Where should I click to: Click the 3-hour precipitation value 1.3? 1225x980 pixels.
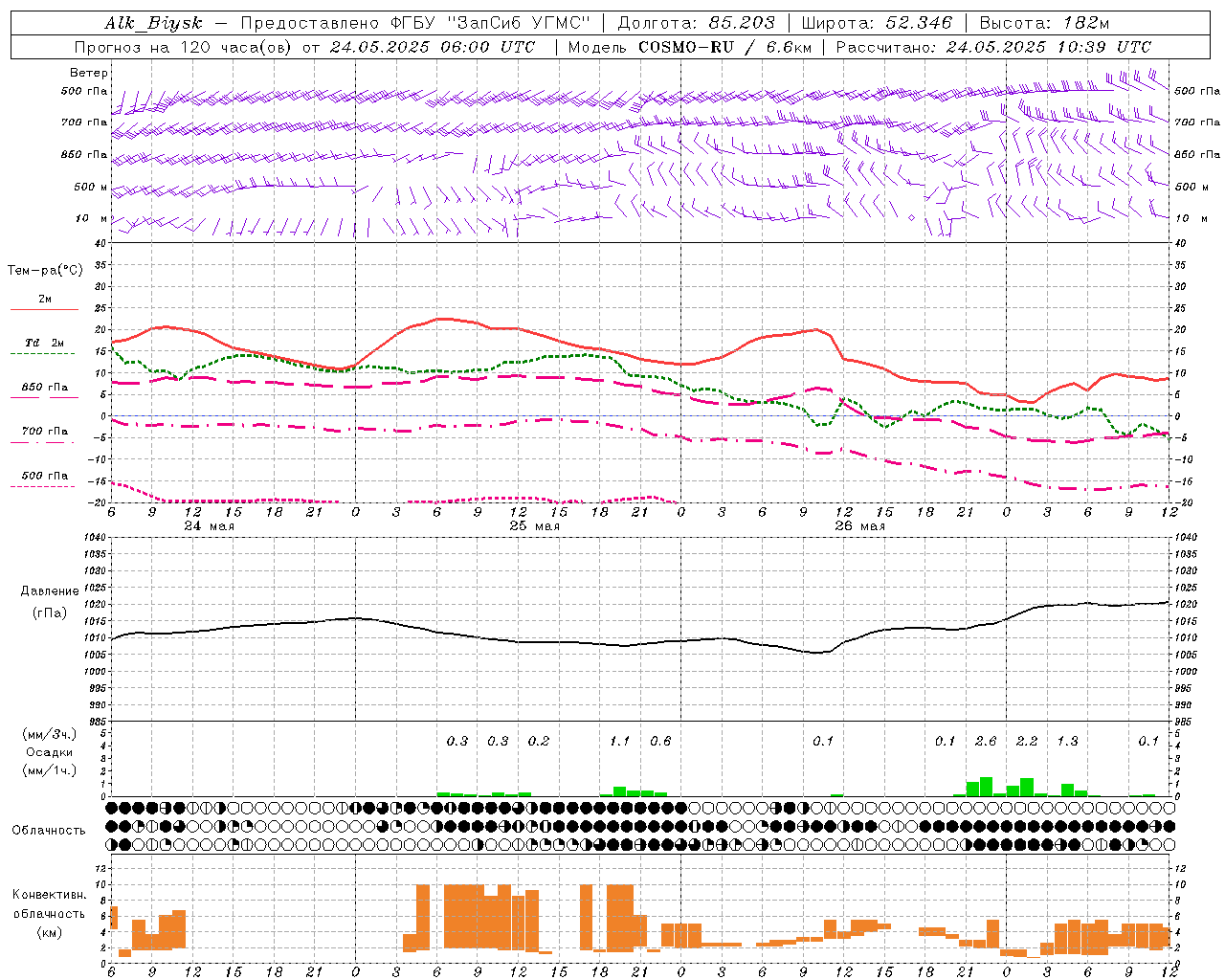(x=1067, y=742)
